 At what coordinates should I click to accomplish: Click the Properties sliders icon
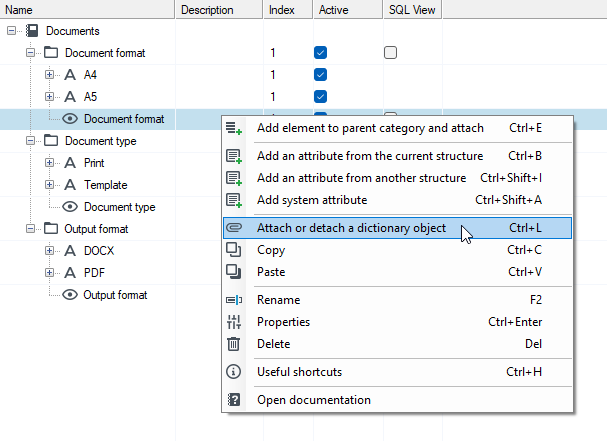pos(234,322)
